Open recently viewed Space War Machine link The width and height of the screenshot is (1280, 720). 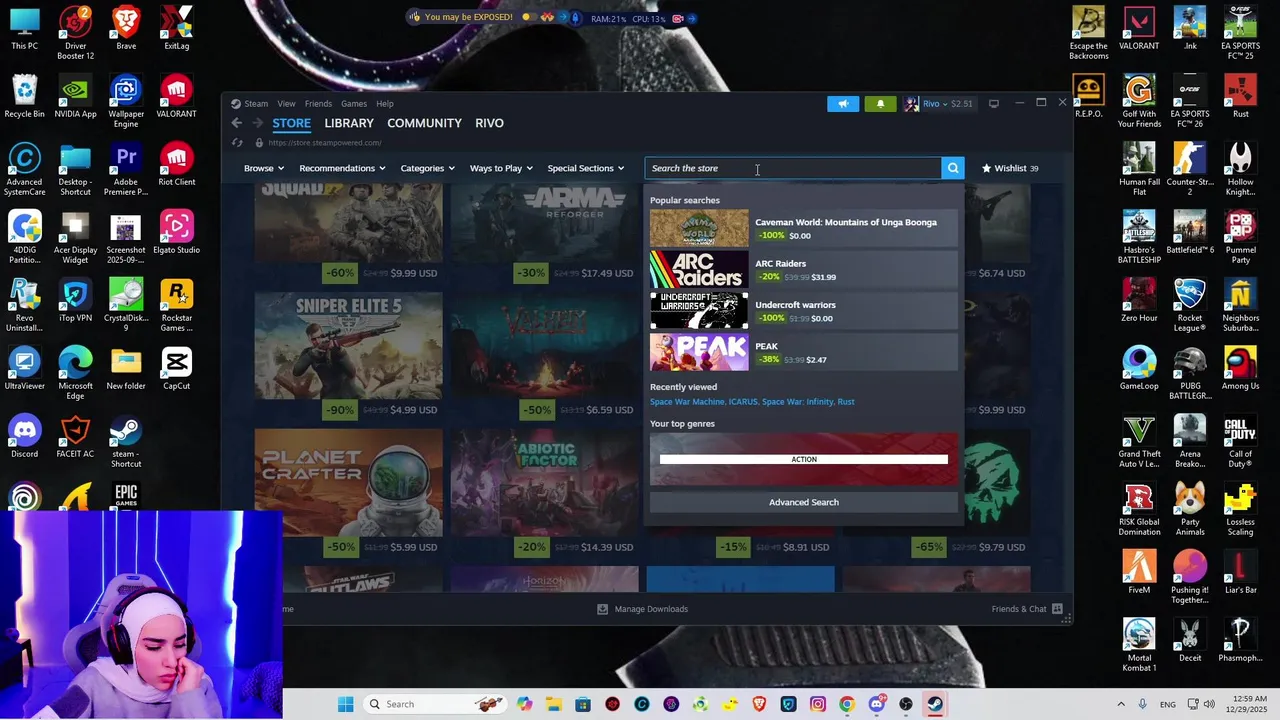[x=687, y=402]
